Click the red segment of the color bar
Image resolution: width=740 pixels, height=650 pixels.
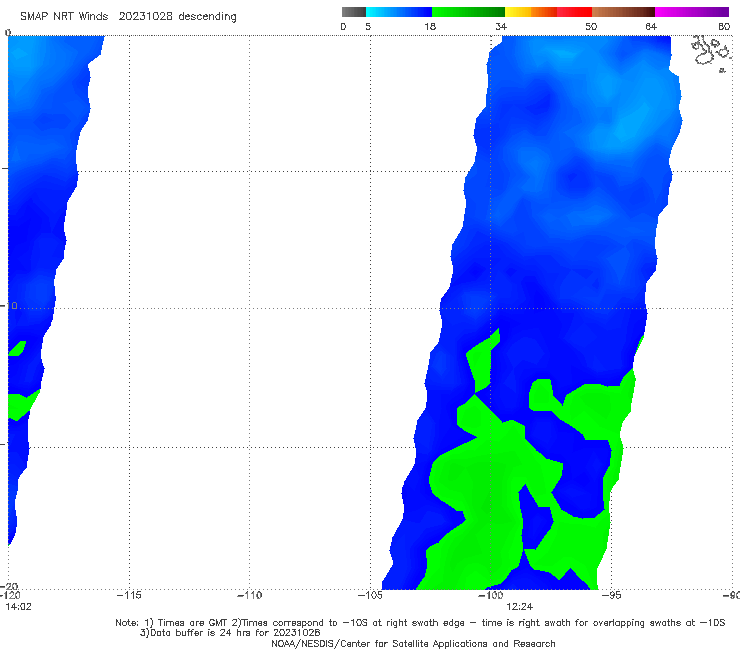tap(574, 12)
